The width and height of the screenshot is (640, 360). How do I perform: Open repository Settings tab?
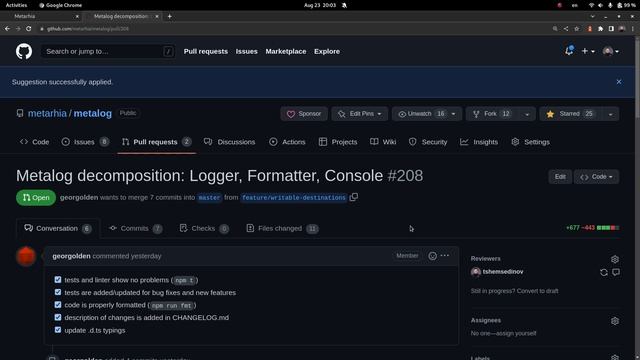point(531,142)
